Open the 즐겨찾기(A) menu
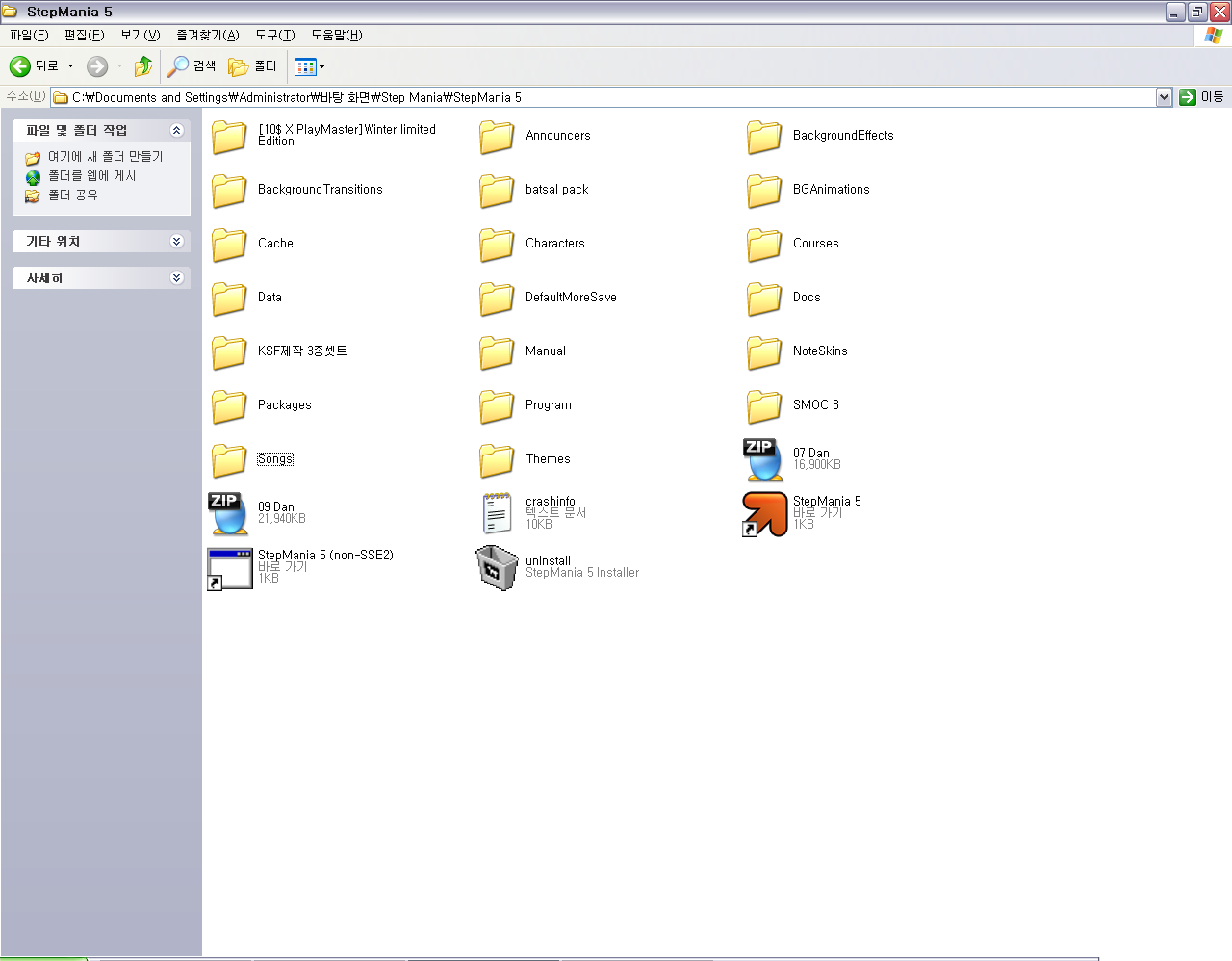 pyautogui.click(x=207, y=35)
